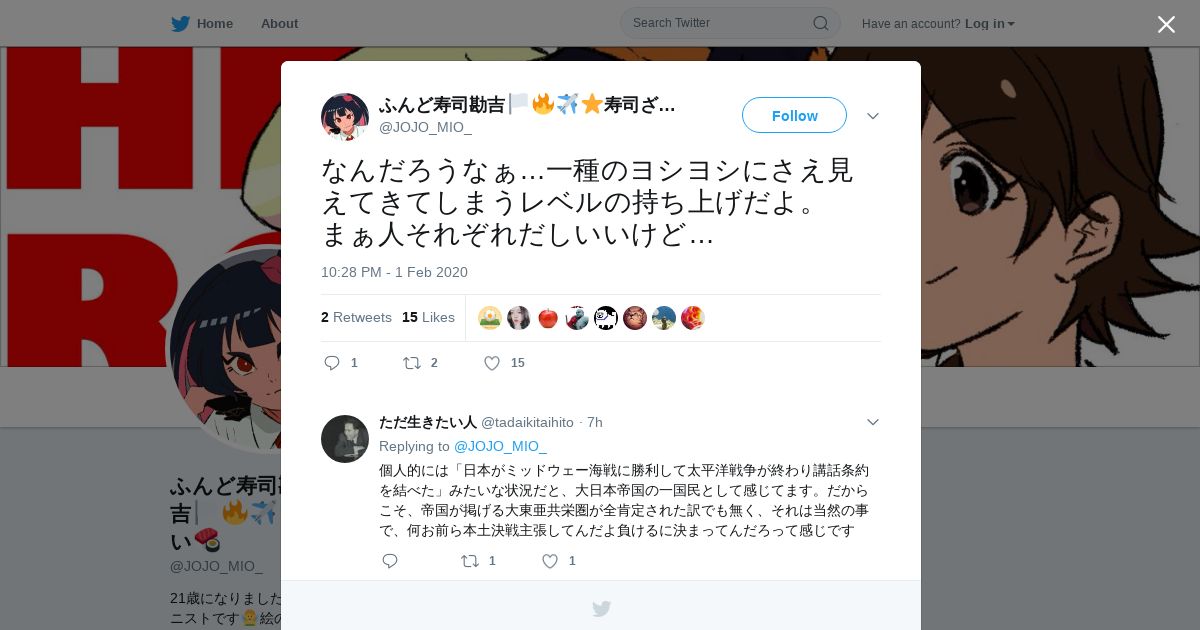
Task: Open the @JOJO_MIO_ mention link in reply
Action: pos(500,446)
